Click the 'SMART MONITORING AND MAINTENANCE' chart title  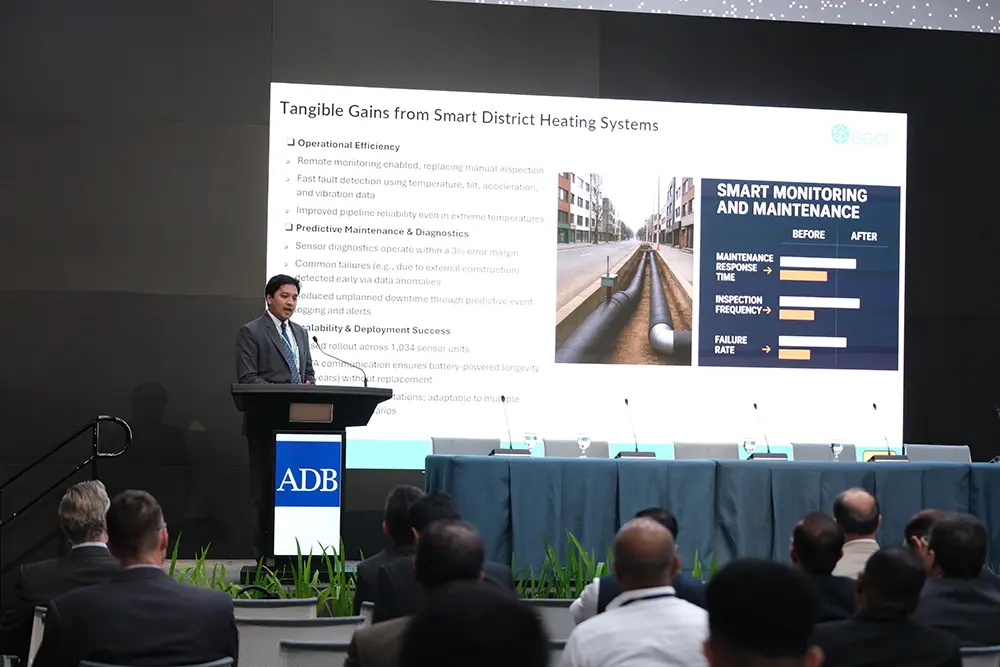tap(791, 201)
